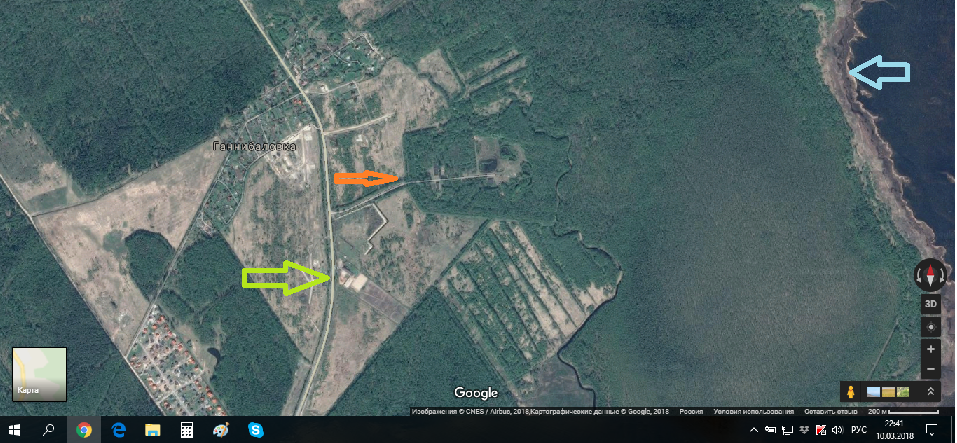Switch to map view via Карта thumbnail

[x=39, y=373]
